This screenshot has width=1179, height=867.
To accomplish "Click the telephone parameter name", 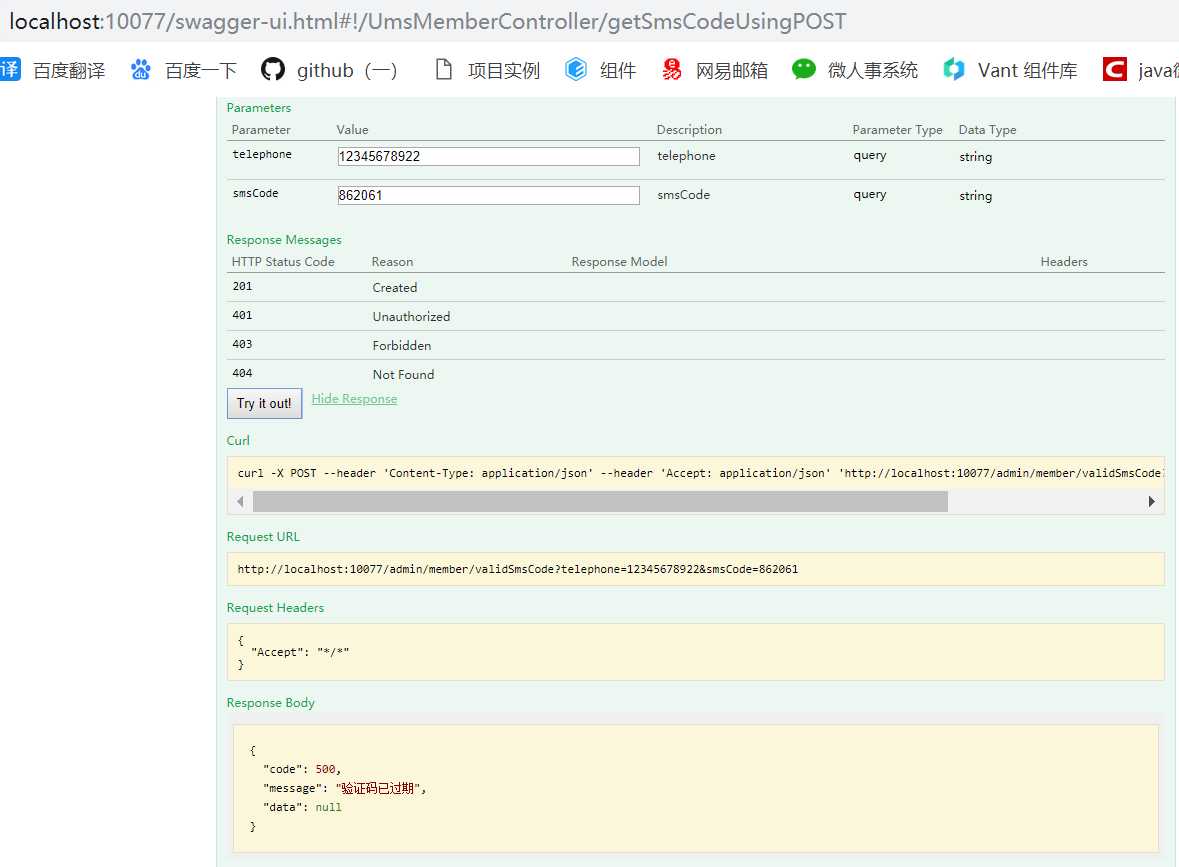I will tap(262, 154).
